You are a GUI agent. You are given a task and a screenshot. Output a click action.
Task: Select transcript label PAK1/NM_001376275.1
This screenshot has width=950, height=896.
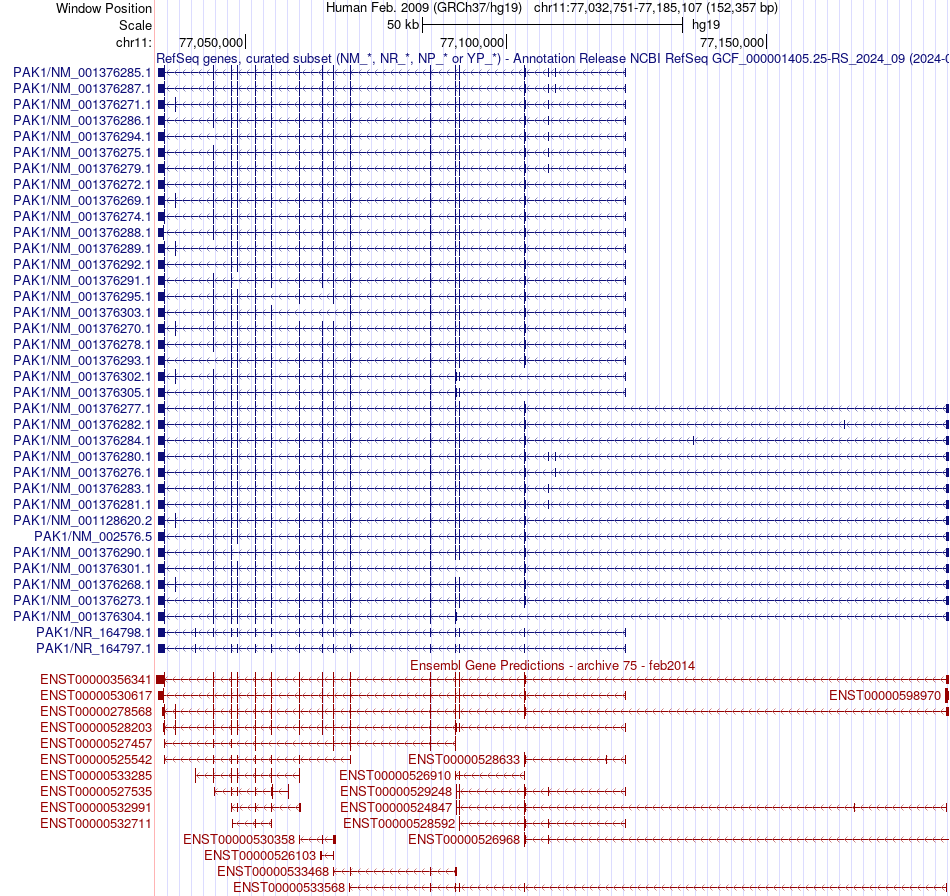pos(82,153)
